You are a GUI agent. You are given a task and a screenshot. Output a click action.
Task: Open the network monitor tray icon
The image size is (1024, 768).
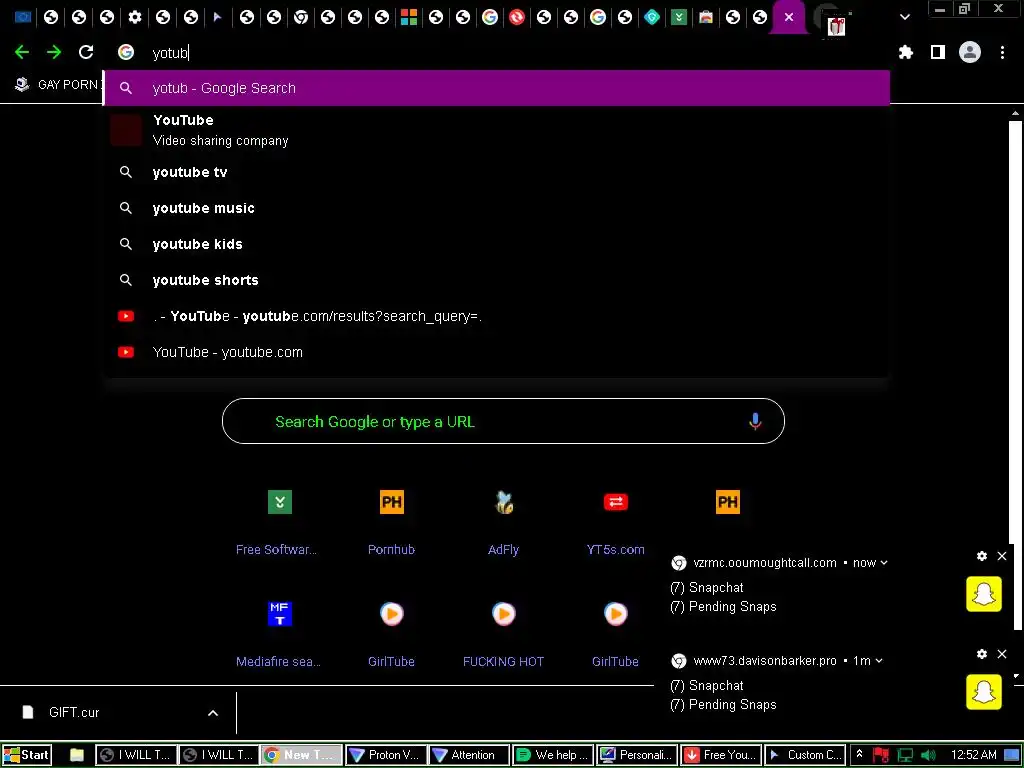point(905,755)
